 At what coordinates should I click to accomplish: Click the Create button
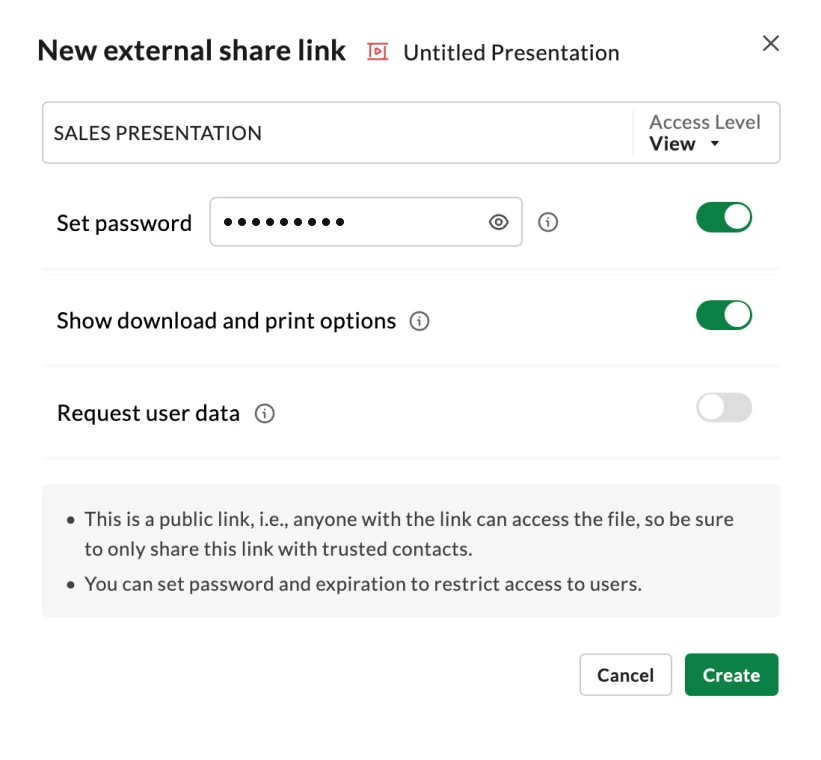point(731,675)
